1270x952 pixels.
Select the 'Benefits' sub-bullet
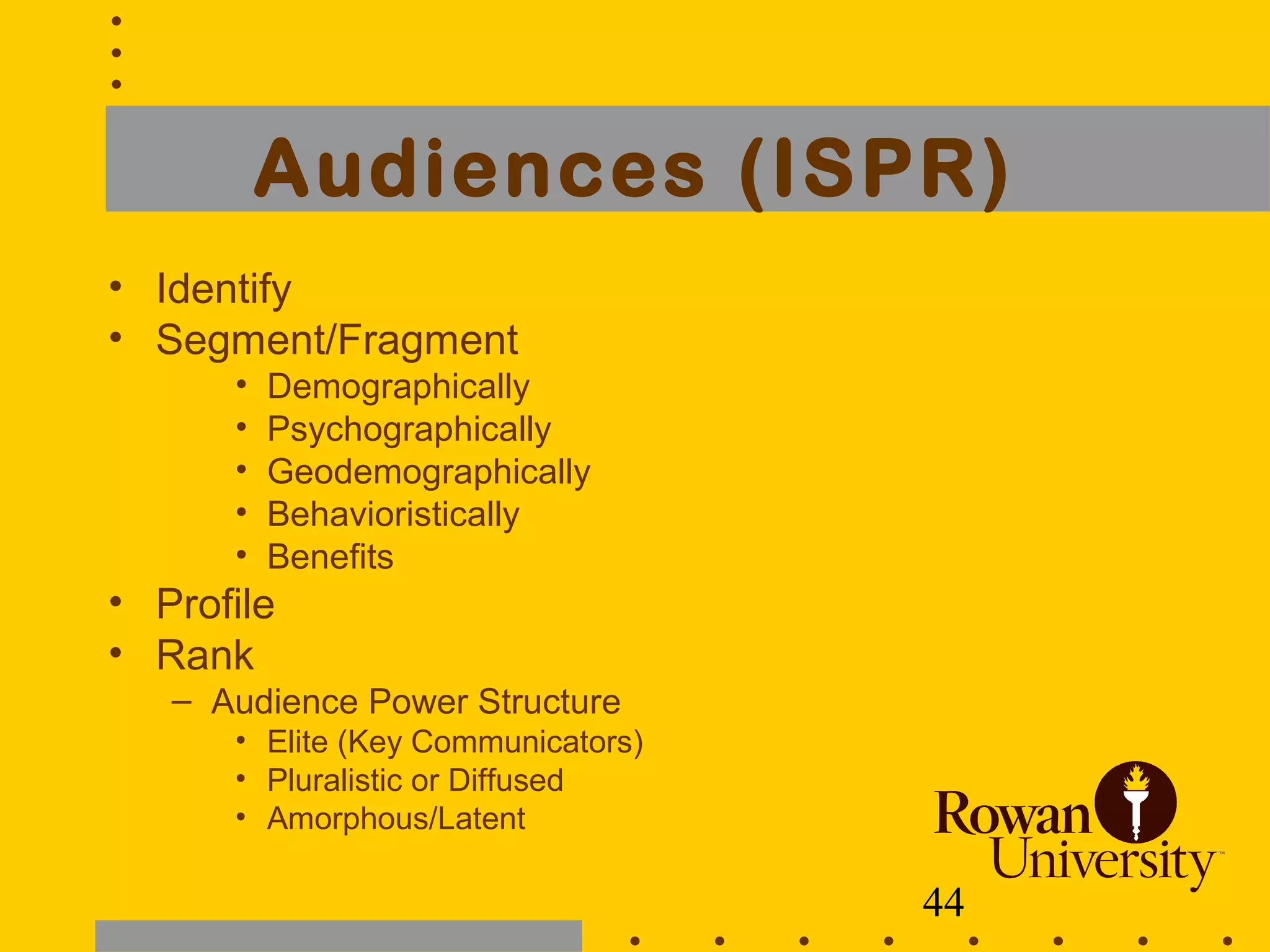pyautogui.click(x=330, y=557)
